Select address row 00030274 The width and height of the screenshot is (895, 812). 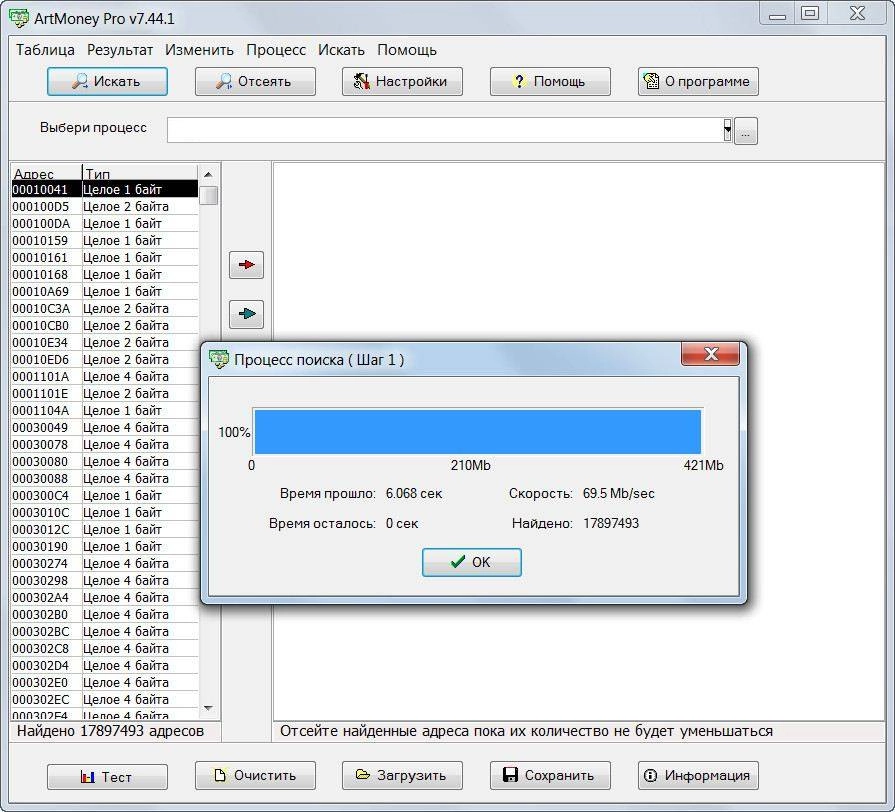105,564
